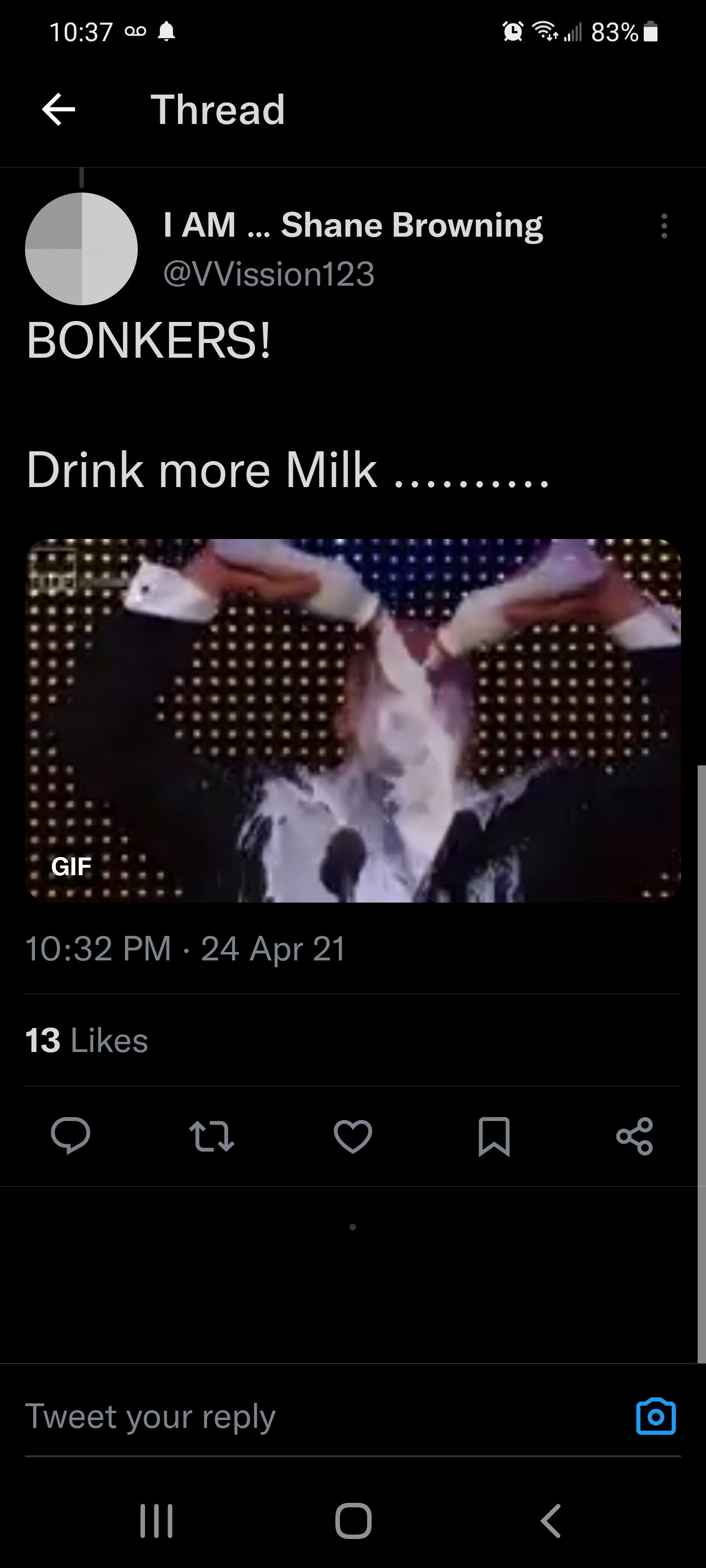The width and height of the screenshot is (706, 1568).
Task: Open camera to attach a photo reply
Action: click(x=656, y=1417)
